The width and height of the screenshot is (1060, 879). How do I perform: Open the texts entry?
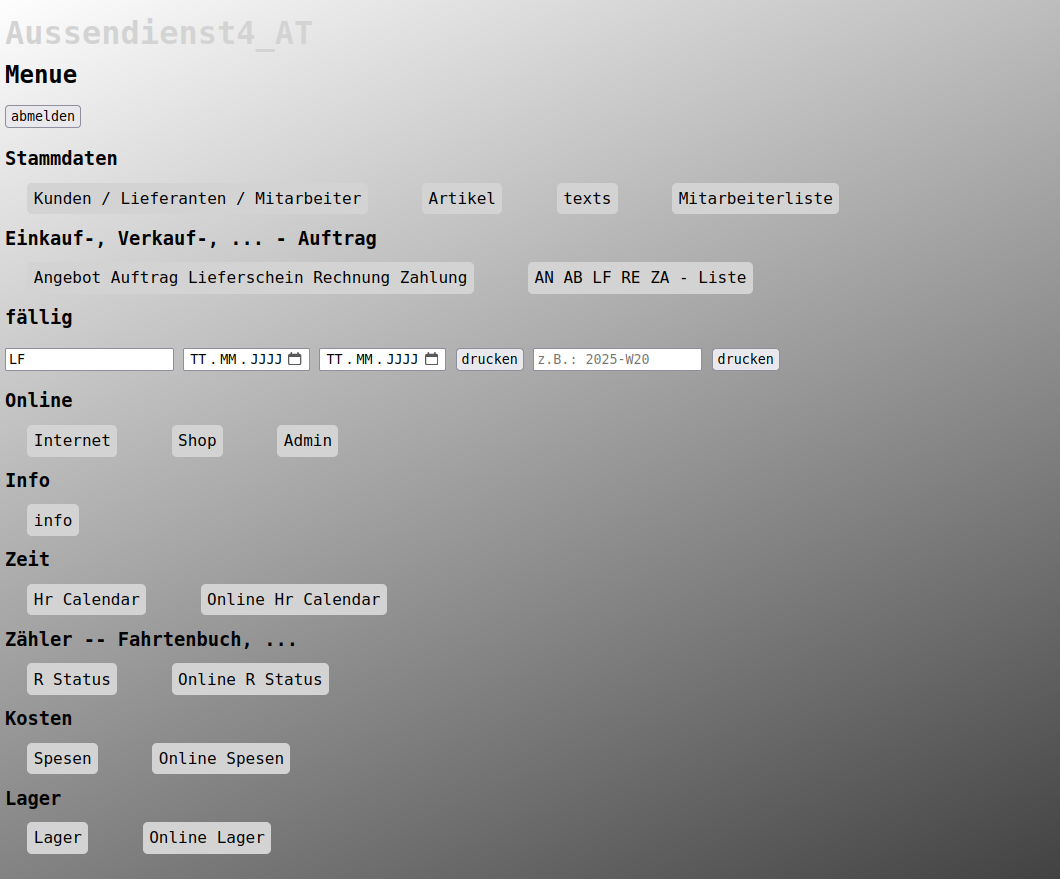pos(587,199)
